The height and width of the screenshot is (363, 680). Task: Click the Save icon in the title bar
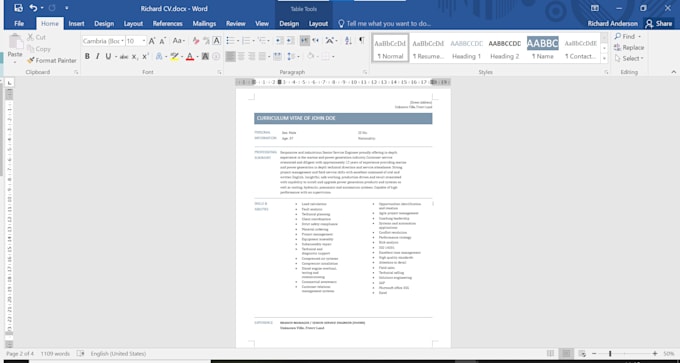tap(18, 8)
